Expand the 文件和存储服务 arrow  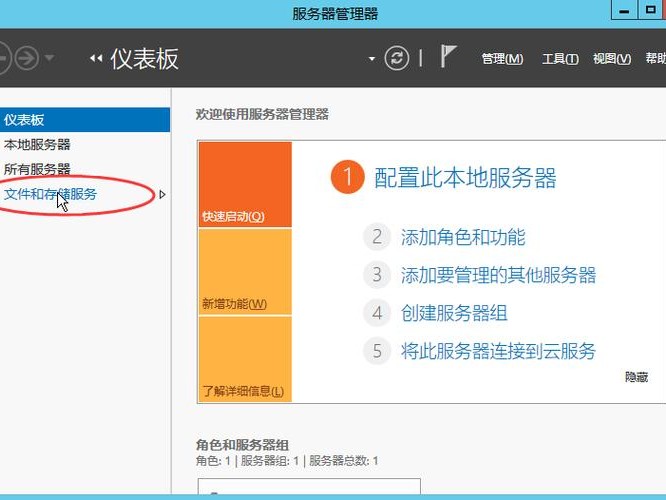162,195
